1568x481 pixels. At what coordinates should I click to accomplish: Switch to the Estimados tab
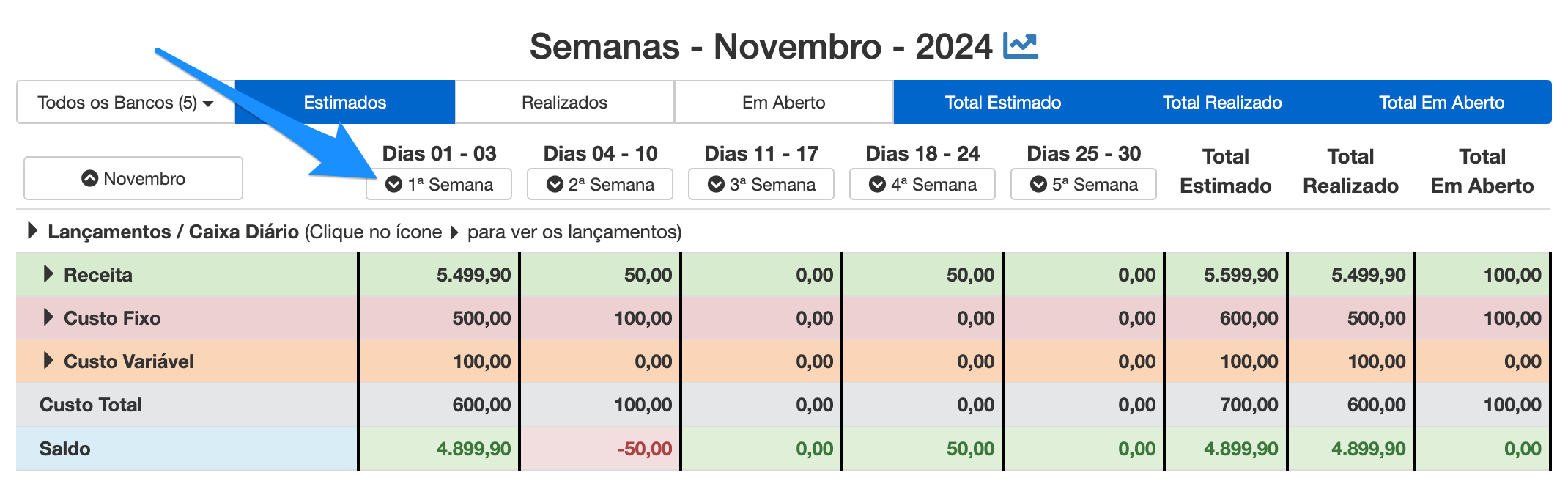[x=345, y=102]
